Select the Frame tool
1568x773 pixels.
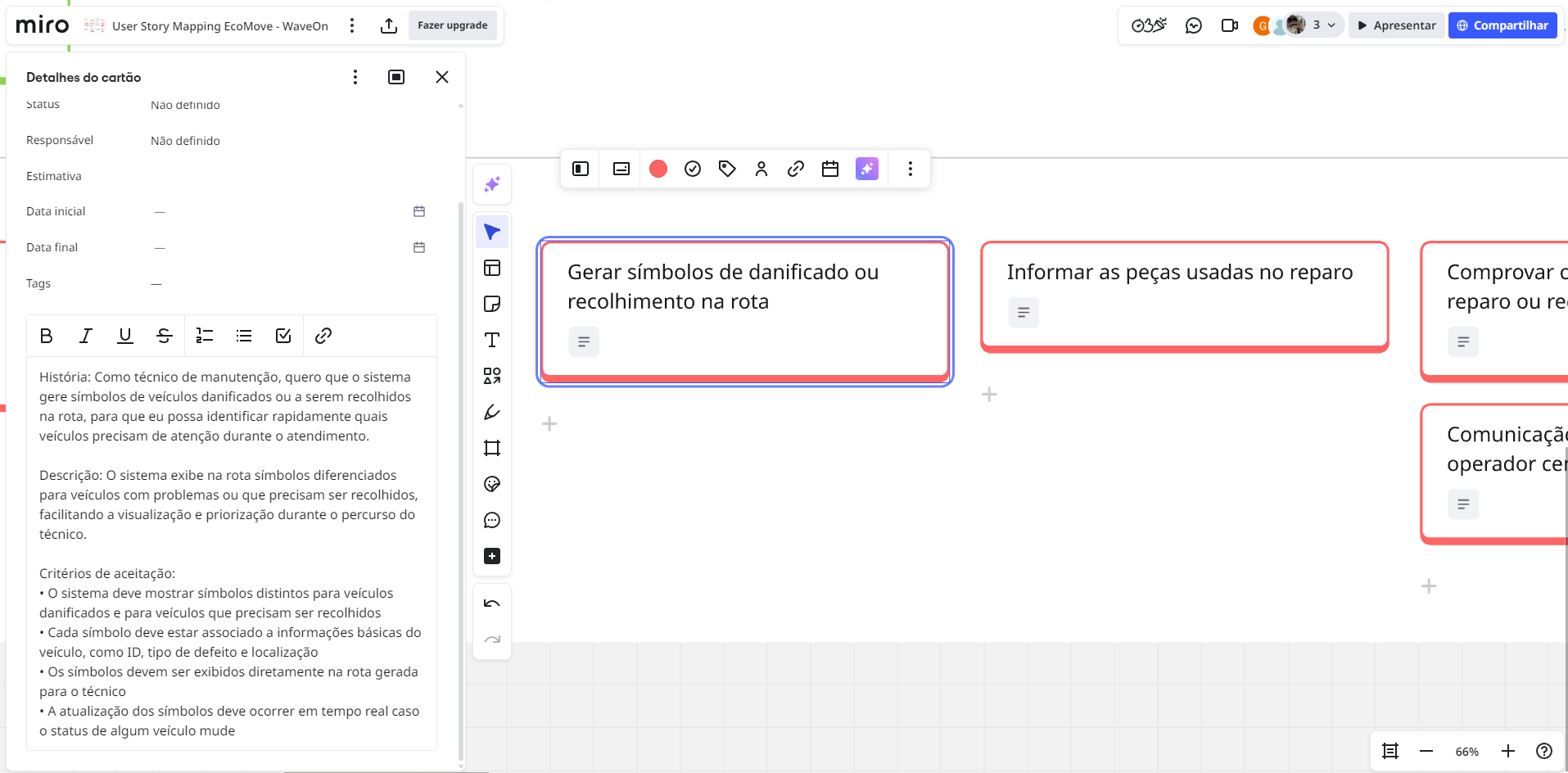click(x=492, y=449)
